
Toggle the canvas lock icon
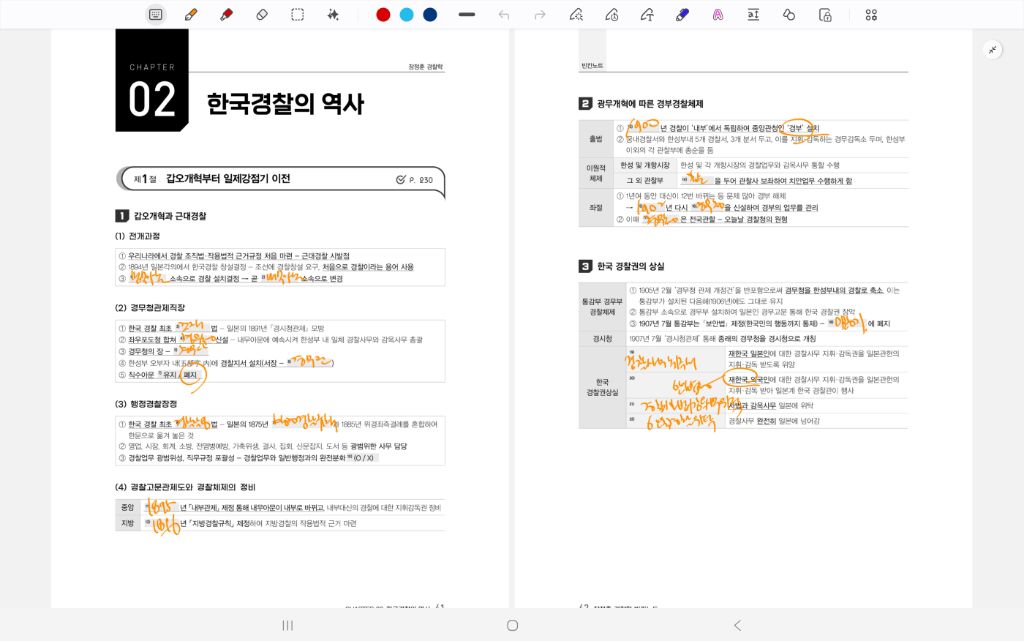click(825, 14)
